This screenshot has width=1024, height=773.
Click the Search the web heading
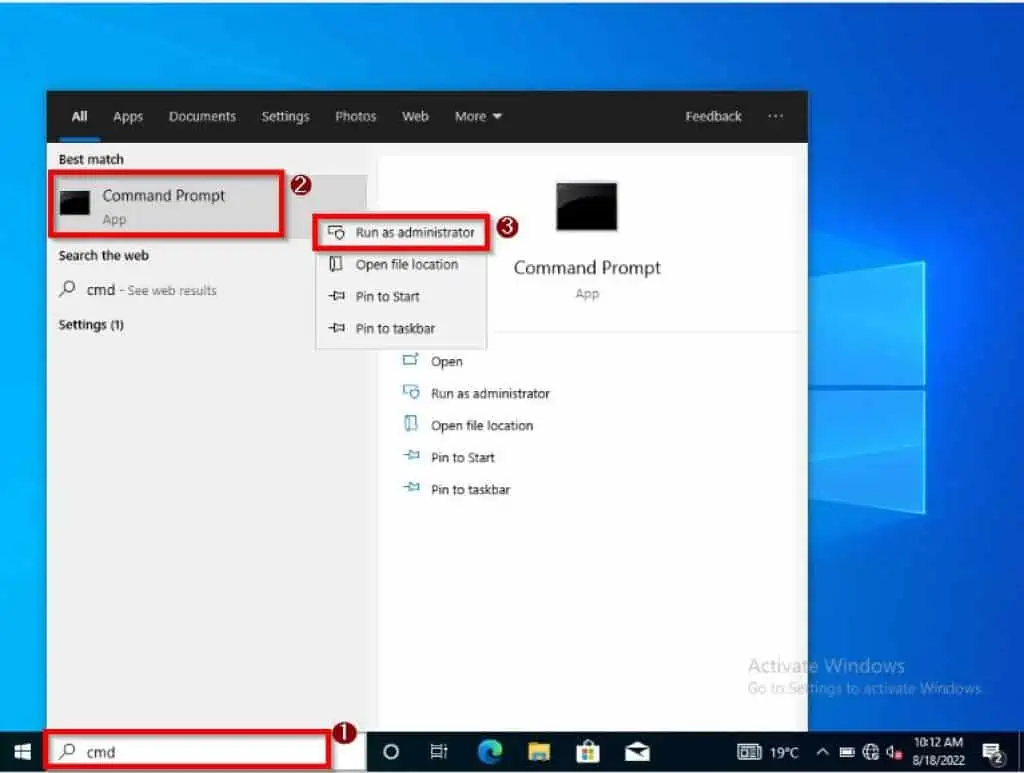[x=103, y=255]
